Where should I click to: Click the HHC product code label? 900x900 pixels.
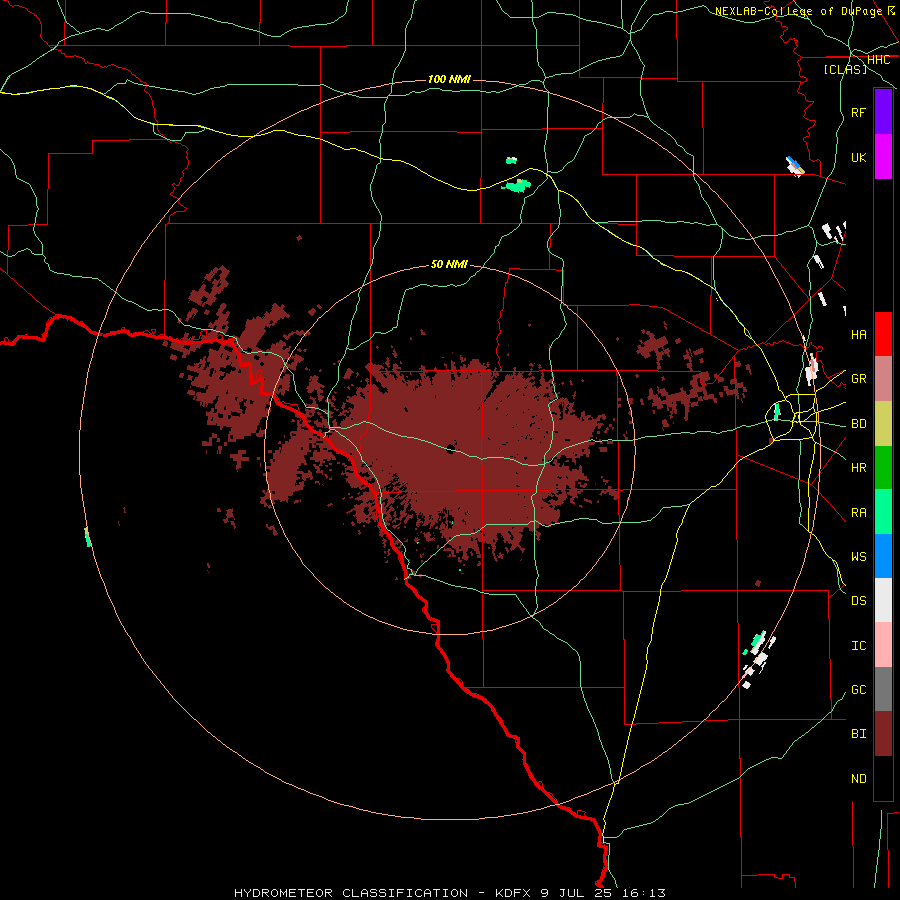[x=878, y=60]
